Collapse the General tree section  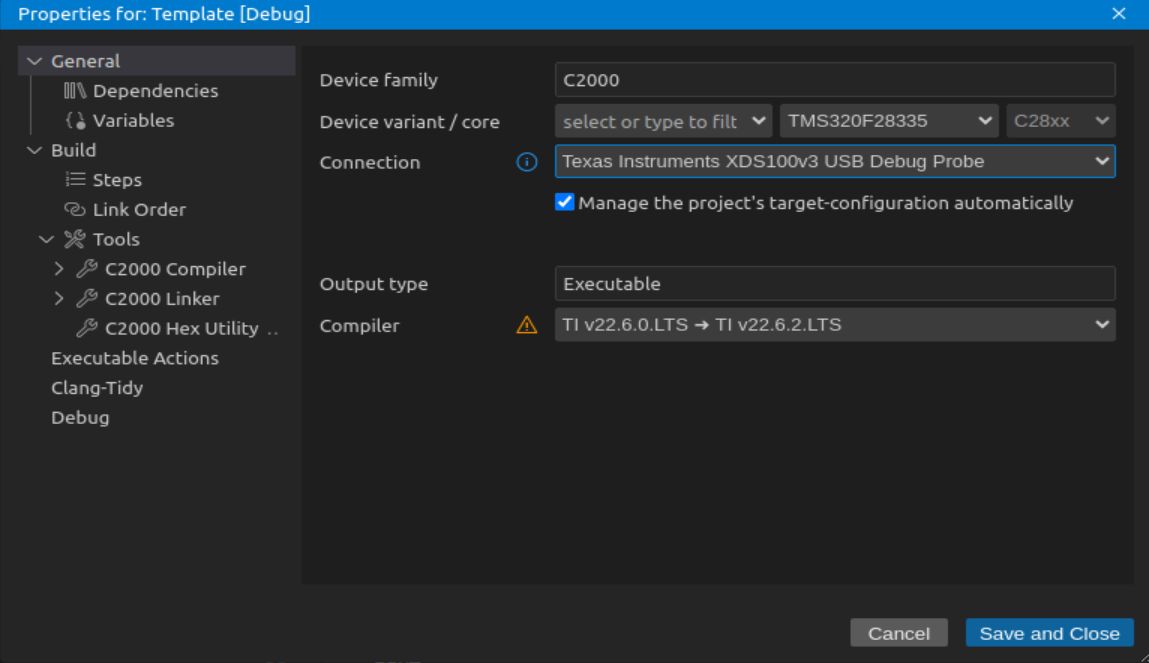pyautogui.click(x=34, y=61)
